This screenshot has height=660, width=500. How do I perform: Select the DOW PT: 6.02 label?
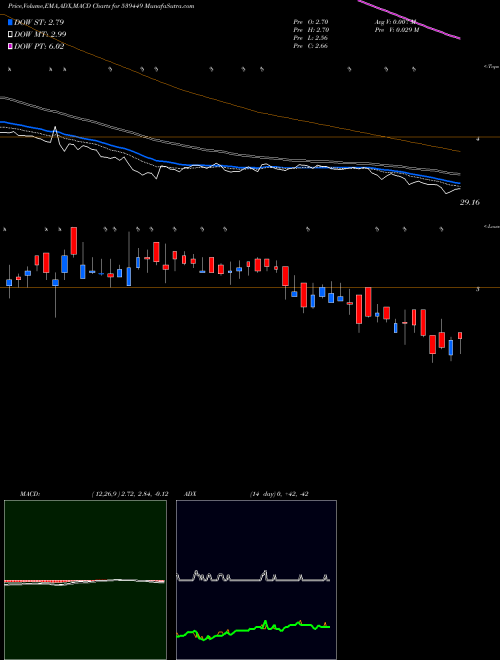pyautogui.click(x=39, y=46)
